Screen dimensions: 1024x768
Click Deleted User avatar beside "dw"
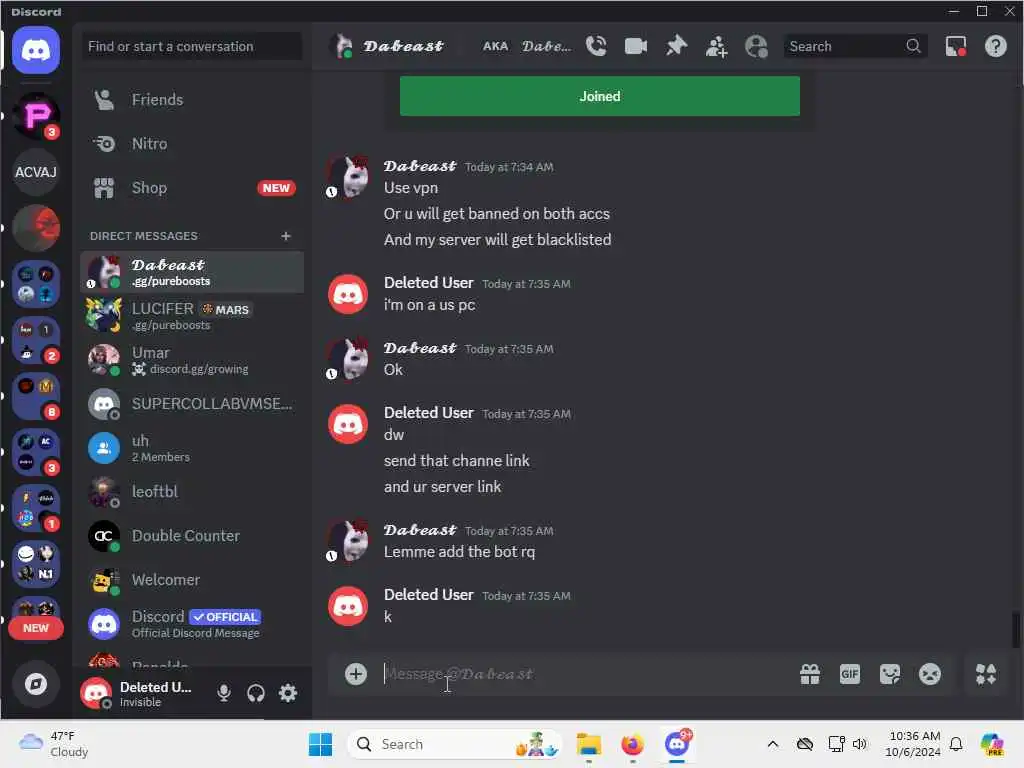pos(348,424)
